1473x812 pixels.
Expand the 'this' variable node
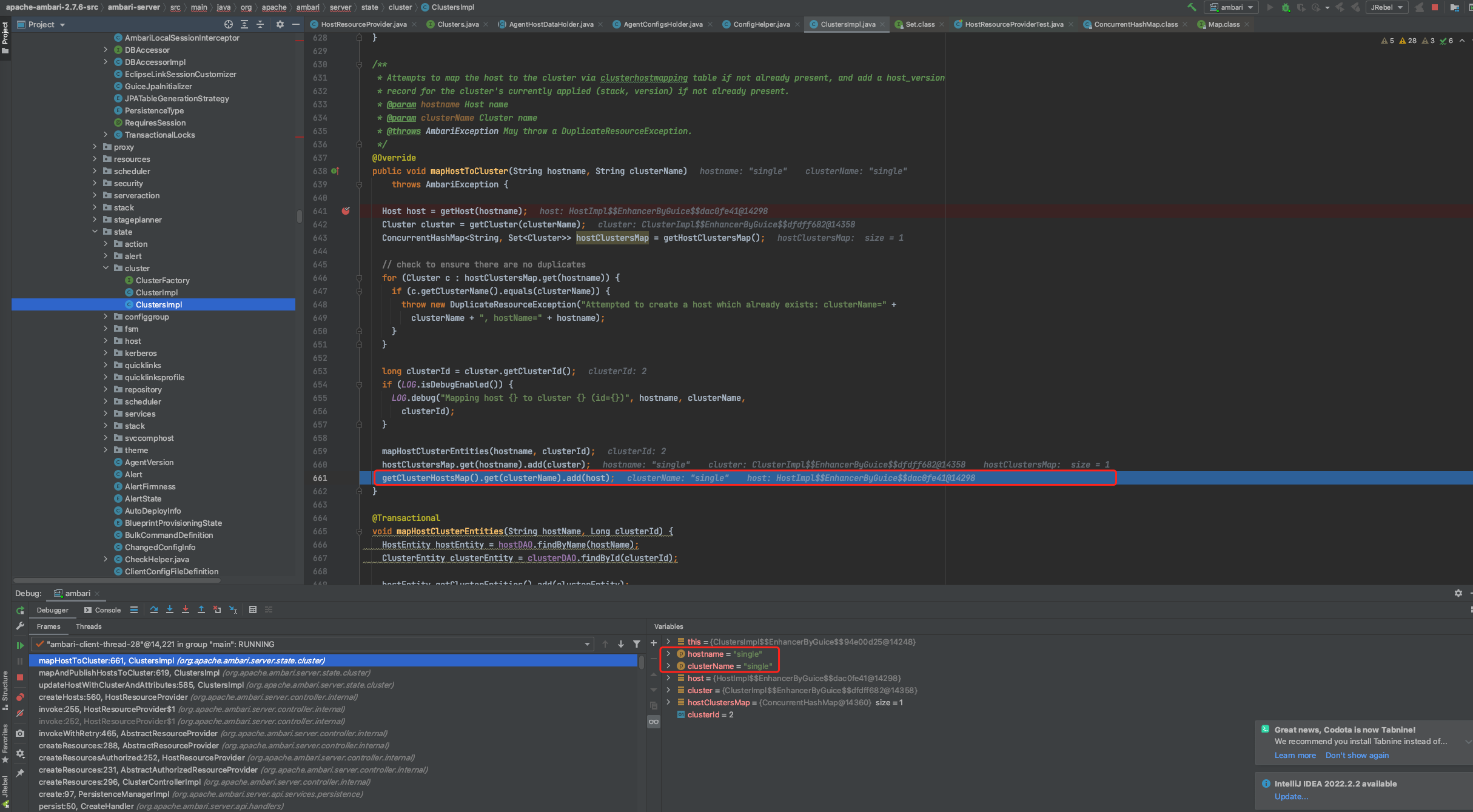pos(668,642)
